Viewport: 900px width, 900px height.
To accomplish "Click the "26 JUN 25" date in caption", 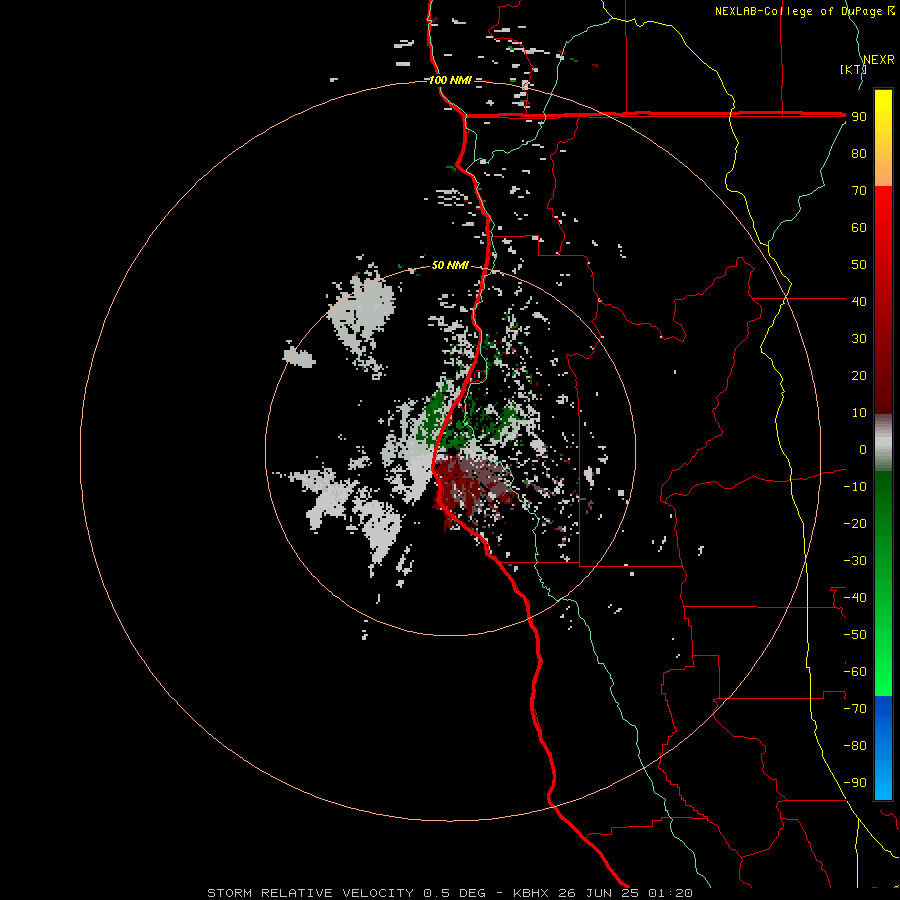I will point(599,893).
